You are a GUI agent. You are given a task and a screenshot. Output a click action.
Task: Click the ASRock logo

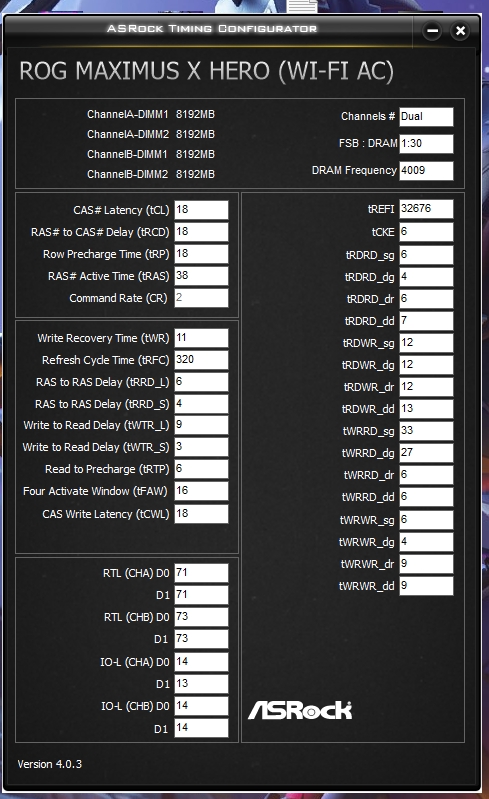300,710
